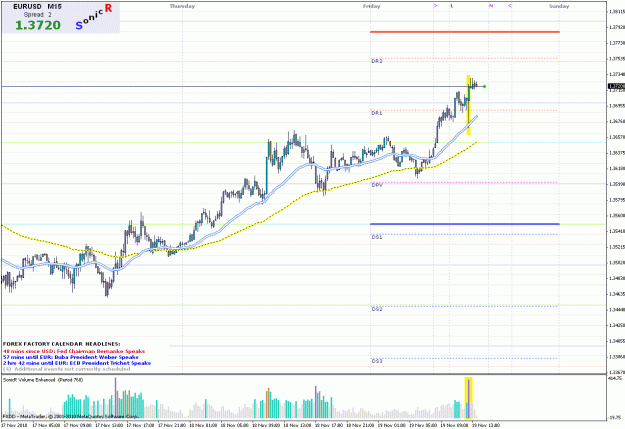The height and width of the screenshot is (429, 625).
Task: Click the ECB President Trichet Speaks headline
Action: click(77, 363)
